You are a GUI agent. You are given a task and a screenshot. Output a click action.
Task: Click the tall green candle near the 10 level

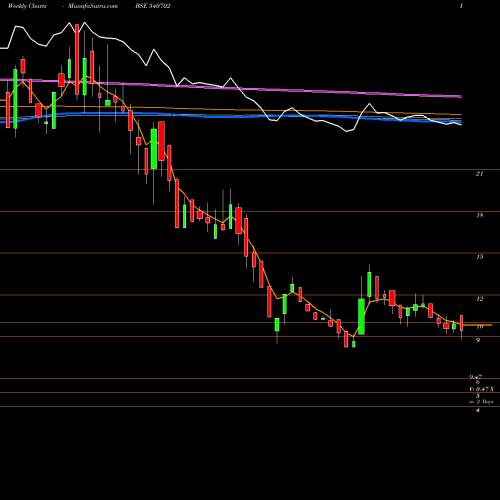coord(361,316)
